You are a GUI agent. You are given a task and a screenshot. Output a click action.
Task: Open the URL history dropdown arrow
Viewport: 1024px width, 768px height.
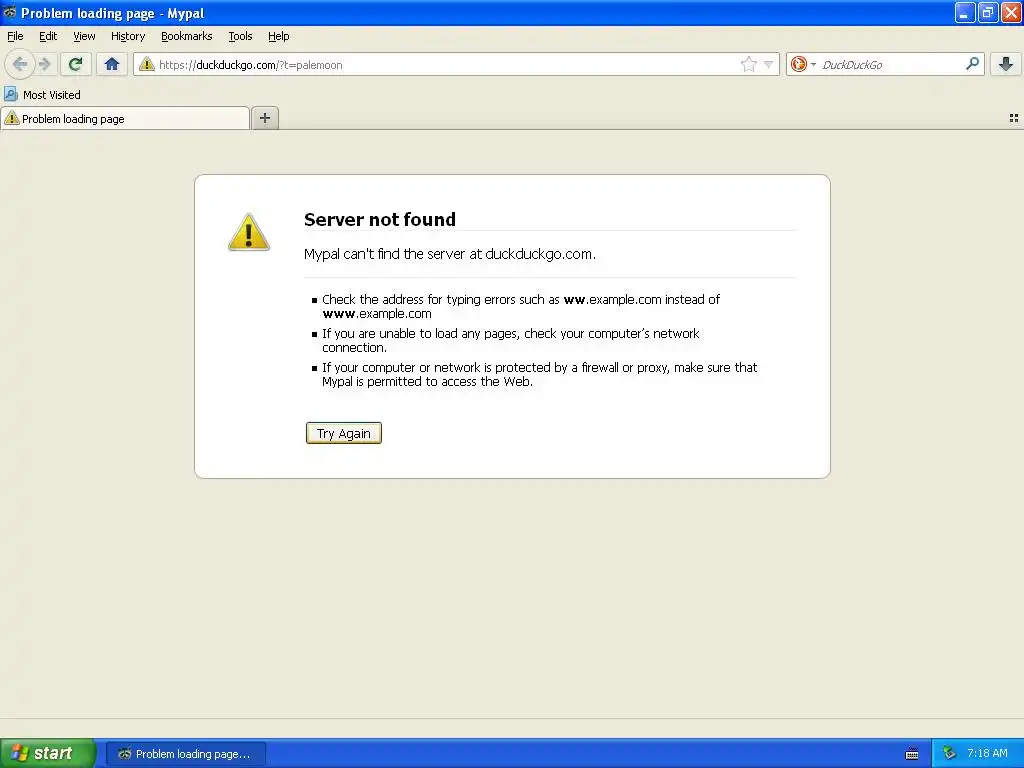[769, 64]
